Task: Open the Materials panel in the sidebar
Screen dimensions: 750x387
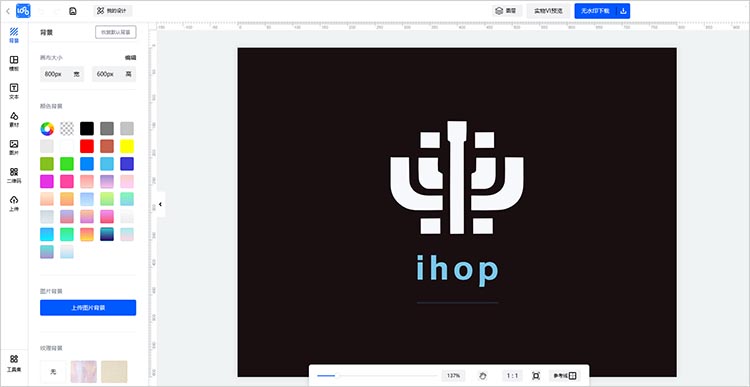Action: pyautogui.click(x=14, y=120)
